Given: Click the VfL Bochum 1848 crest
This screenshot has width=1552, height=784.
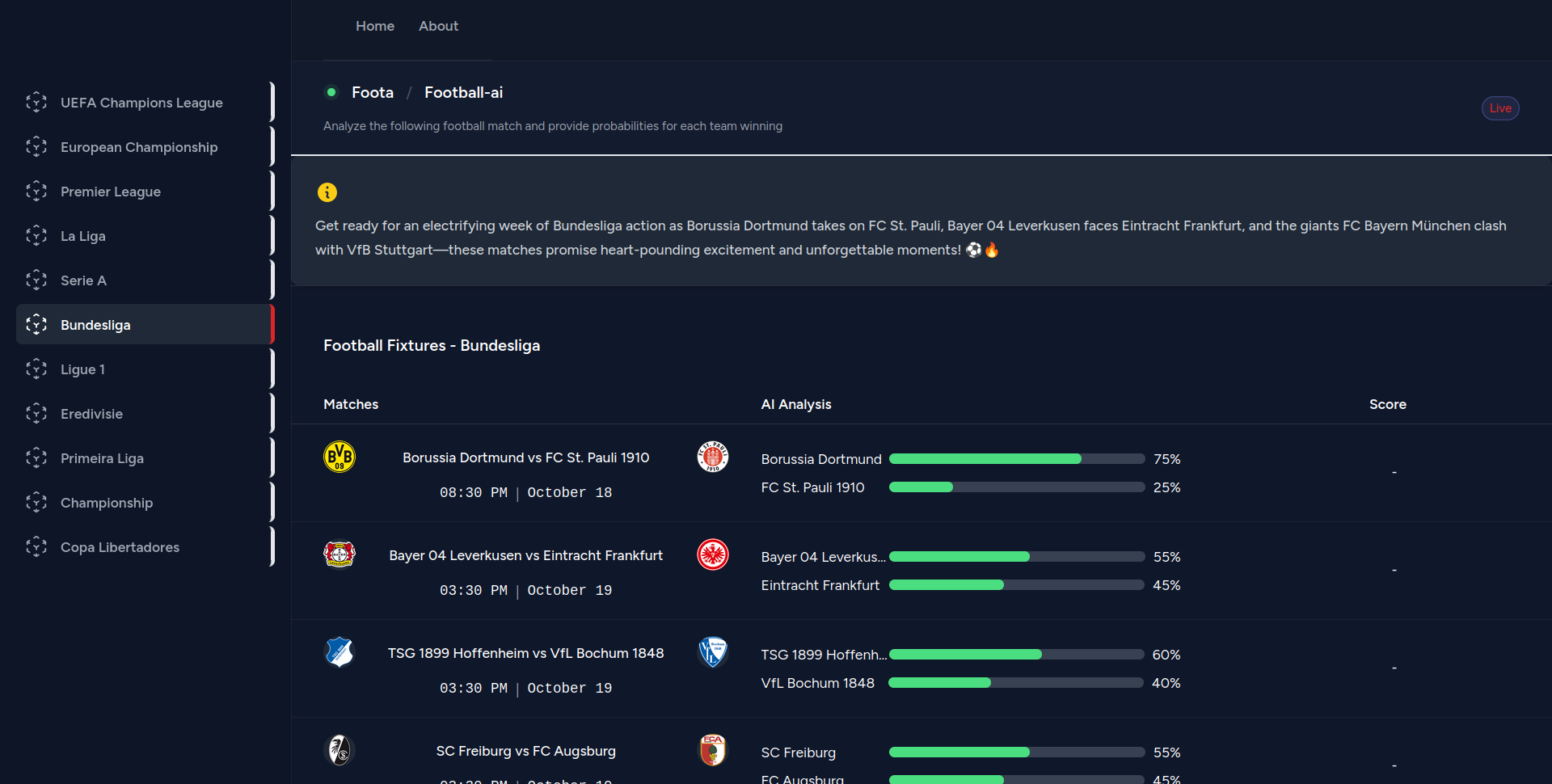Looking at the screenshot, I should [713, 652].
